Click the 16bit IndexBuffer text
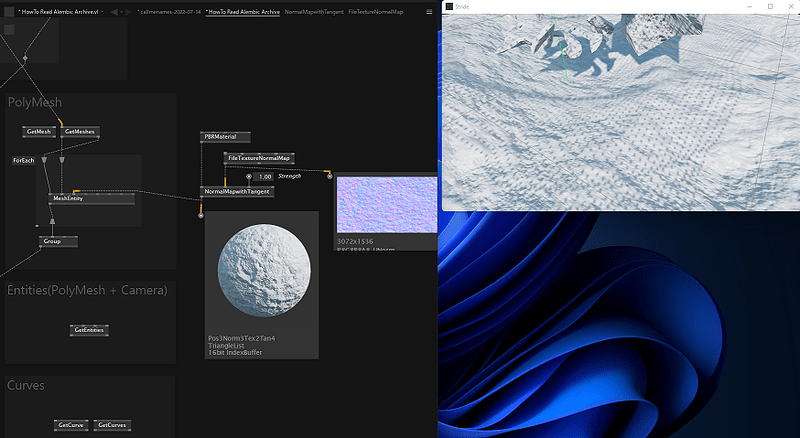Screen dimensions: 800x438 coord(235,352)
